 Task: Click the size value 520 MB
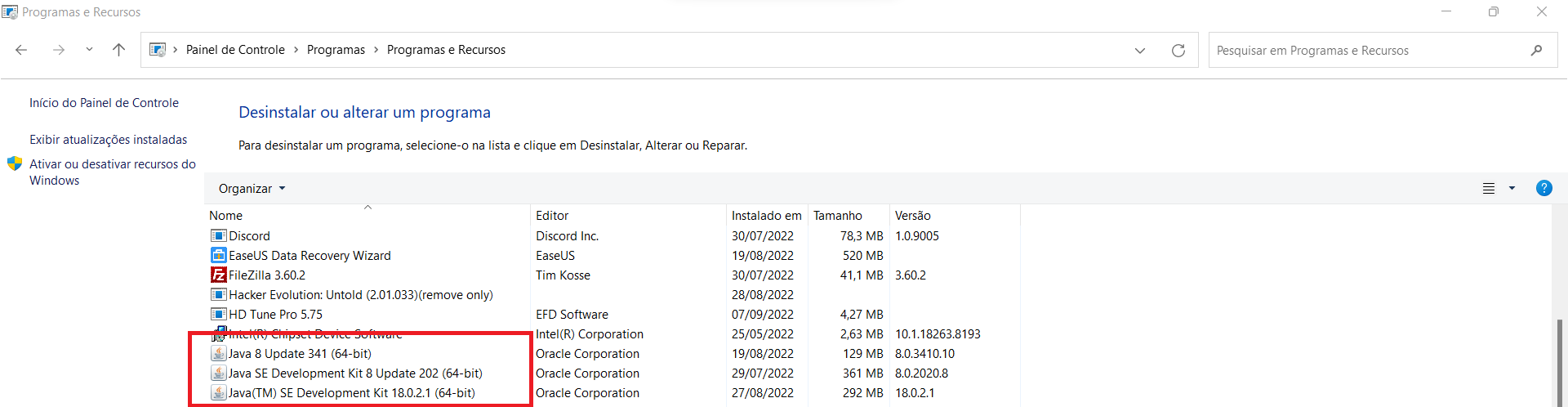tap(863, 256)
